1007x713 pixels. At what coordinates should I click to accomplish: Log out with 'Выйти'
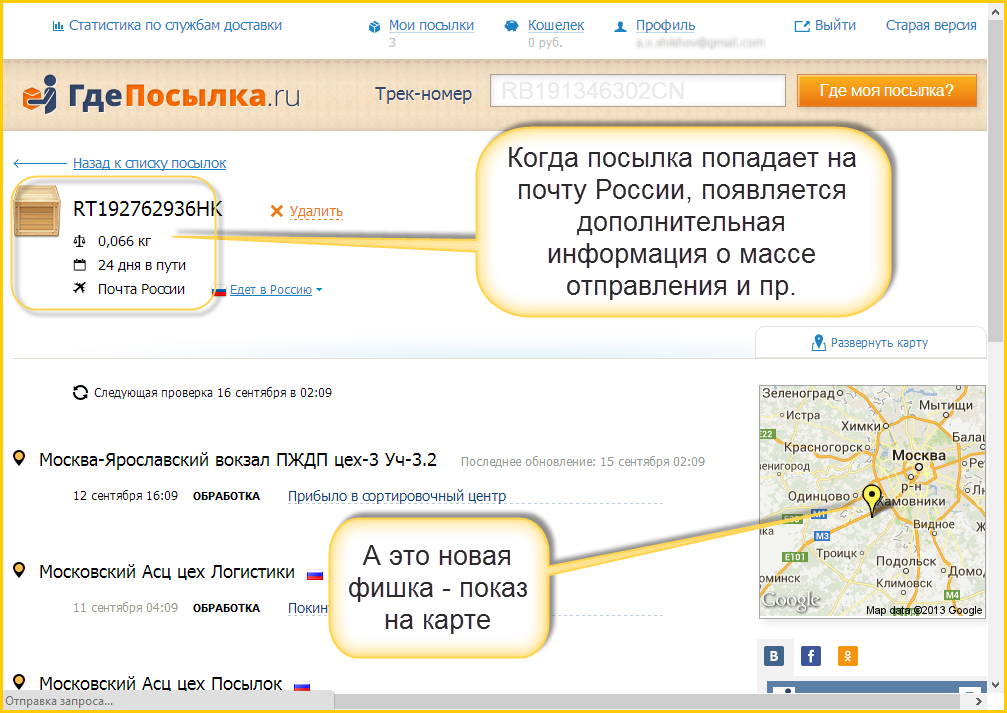pyautogui.click(x=835, y=26)
